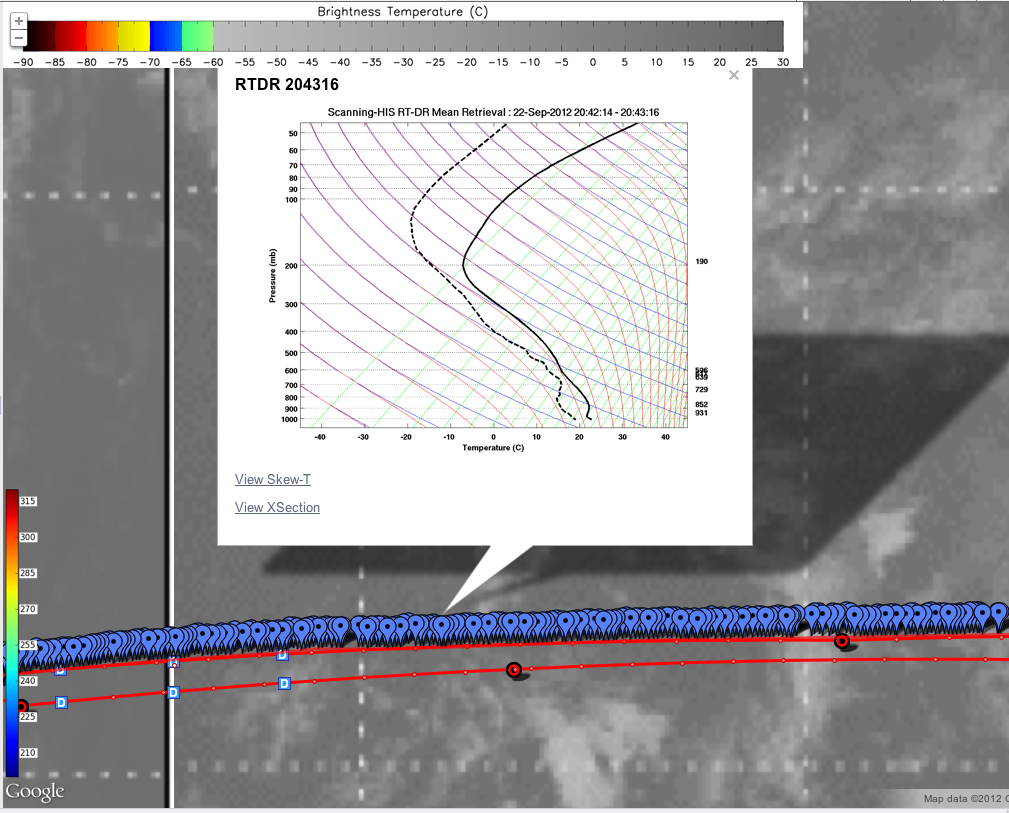1009x813 pixels.
Task: Open the View Skew-T link
Action: tap(272, 480)
